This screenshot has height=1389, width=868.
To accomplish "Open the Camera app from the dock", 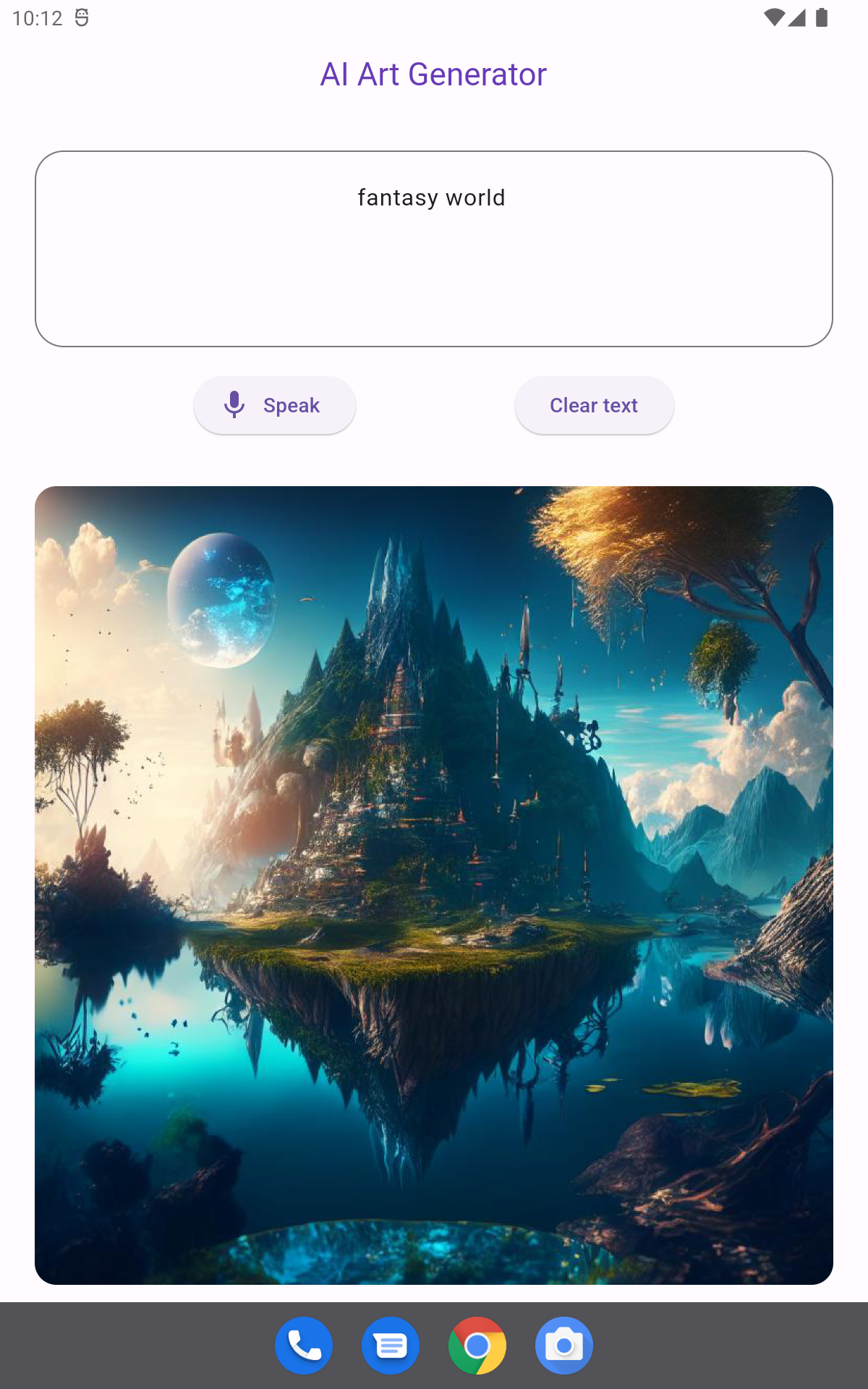I will (564, 1346).
